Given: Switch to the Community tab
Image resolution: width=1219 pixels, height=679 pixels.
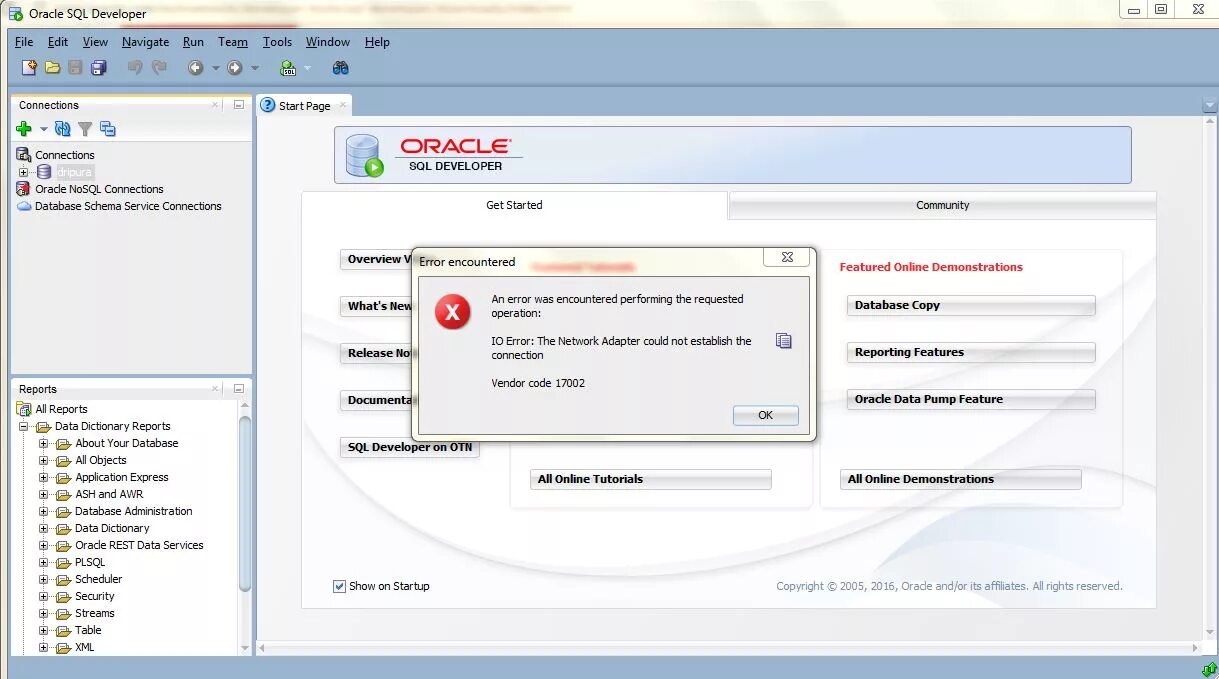Looking at the screenshot, I should 942,205.
